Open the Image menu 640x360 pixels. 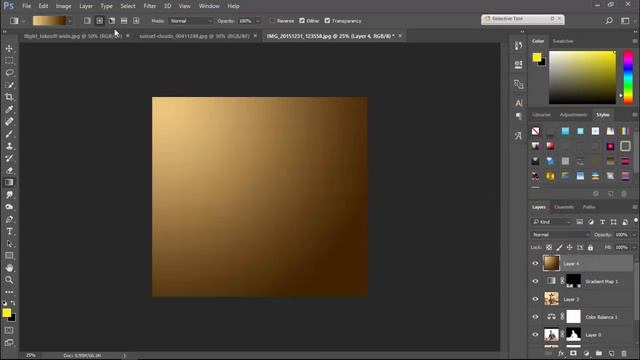(63, 6)
